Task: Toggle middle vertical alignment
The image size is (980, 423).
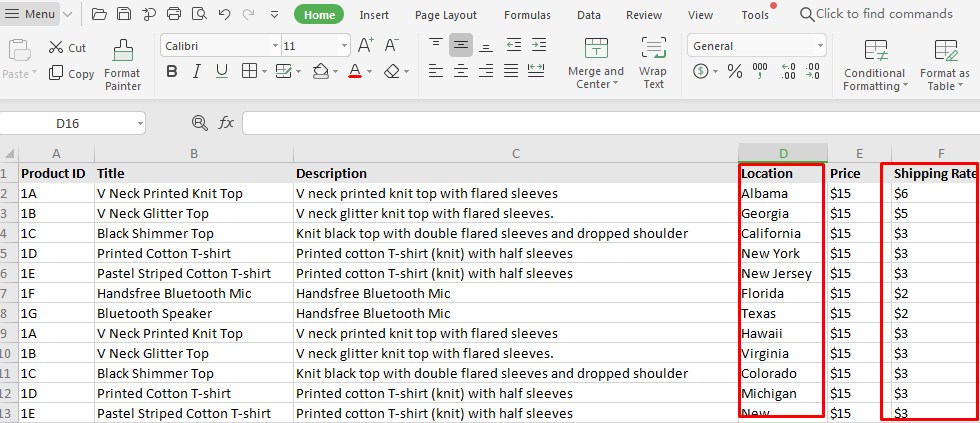Action: click(x=461, y=45)
